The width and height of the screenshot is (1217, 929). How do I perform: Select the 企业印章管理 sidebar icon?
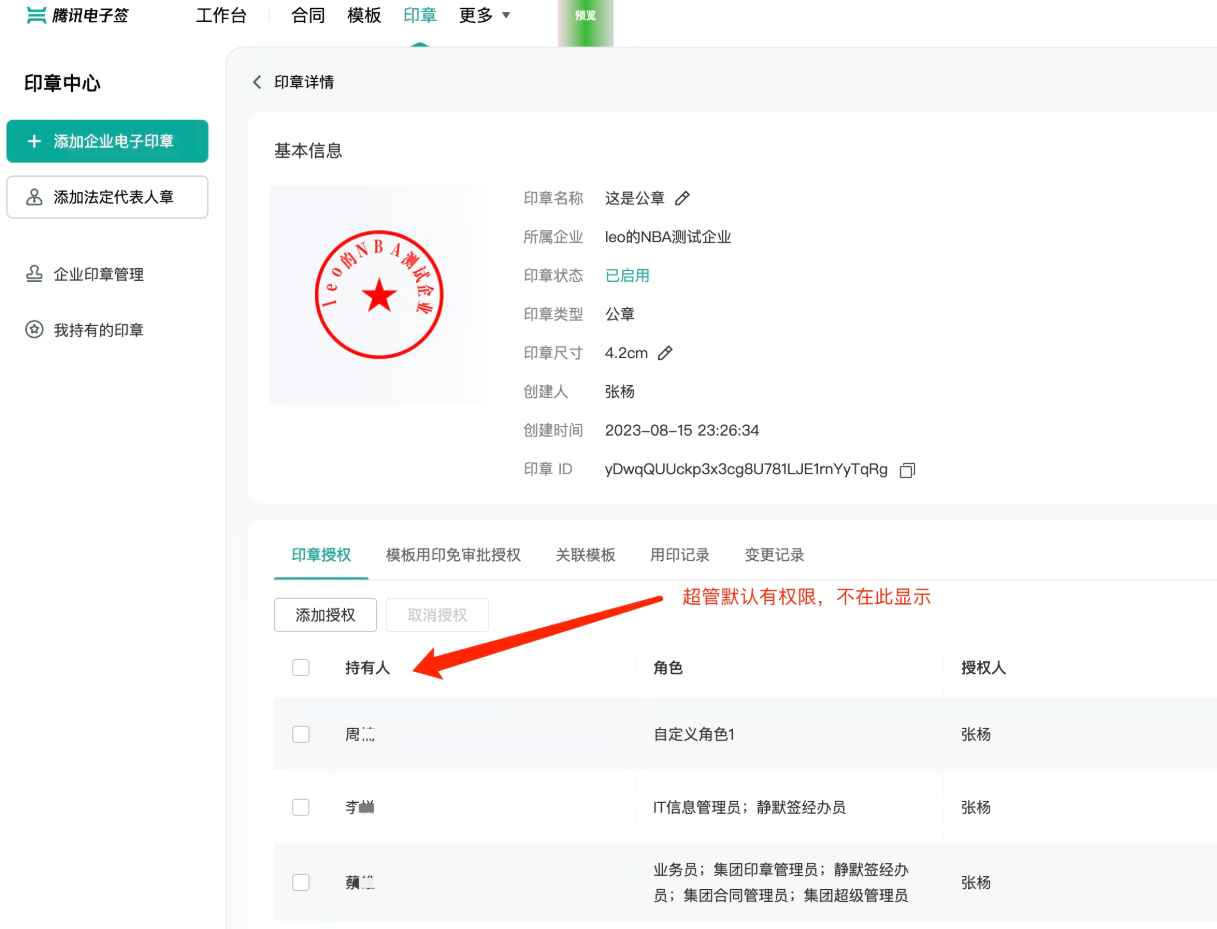tap(35, 273)
